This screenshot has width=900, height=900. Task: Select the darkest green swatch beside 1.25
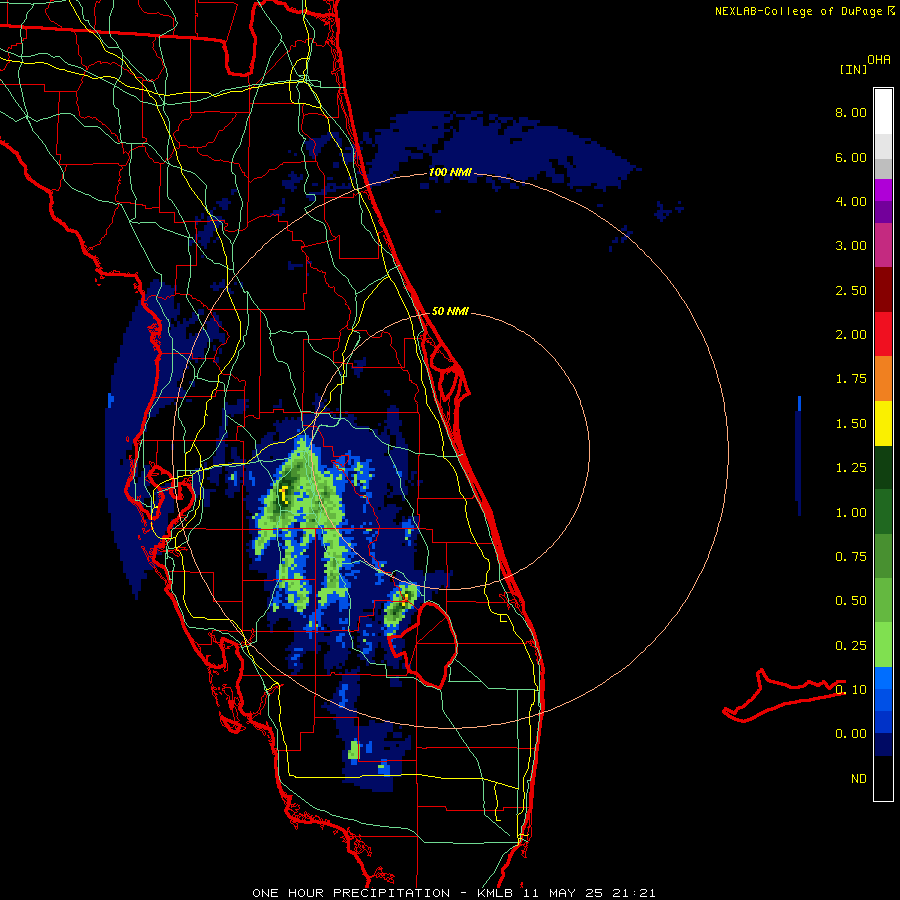883,468
